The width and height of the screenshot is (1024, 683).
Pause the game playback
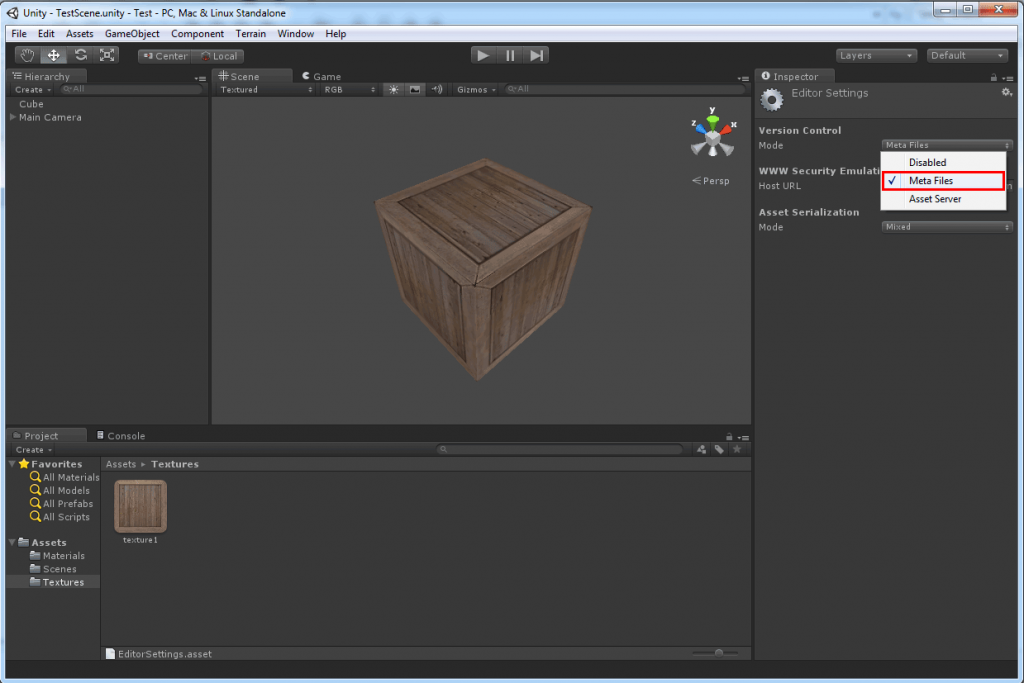[x=510, y=56]
